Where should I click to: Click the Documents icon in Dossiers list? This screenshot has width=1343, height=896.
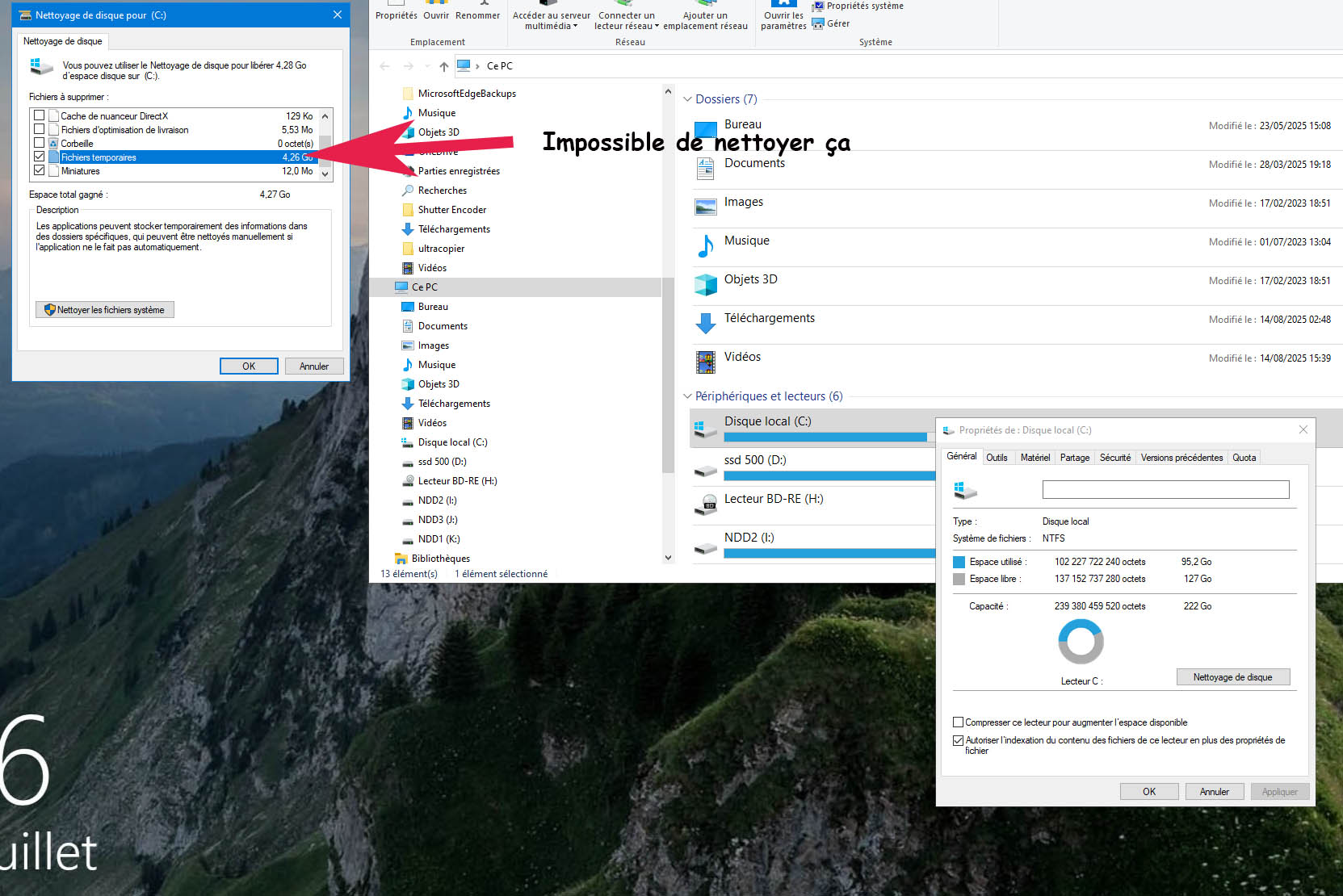706,169
